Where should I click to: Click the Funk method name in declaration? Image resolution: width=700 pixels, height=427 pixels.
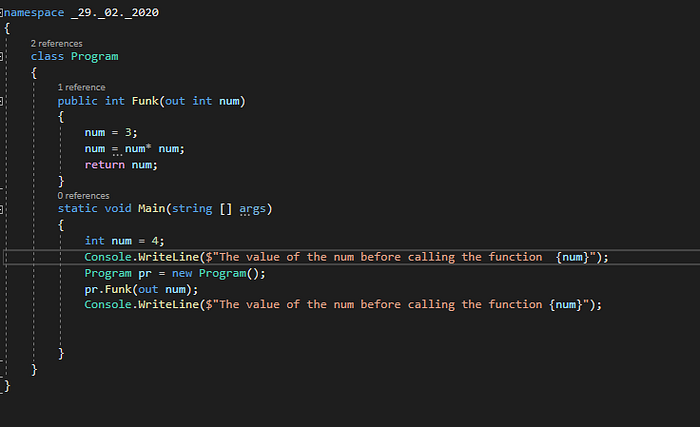[145, 101]
